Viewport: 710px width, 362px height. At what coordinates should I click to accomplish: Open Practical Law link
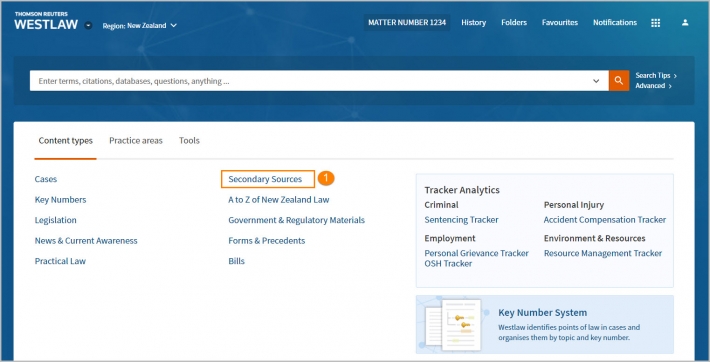coord(60,261)
